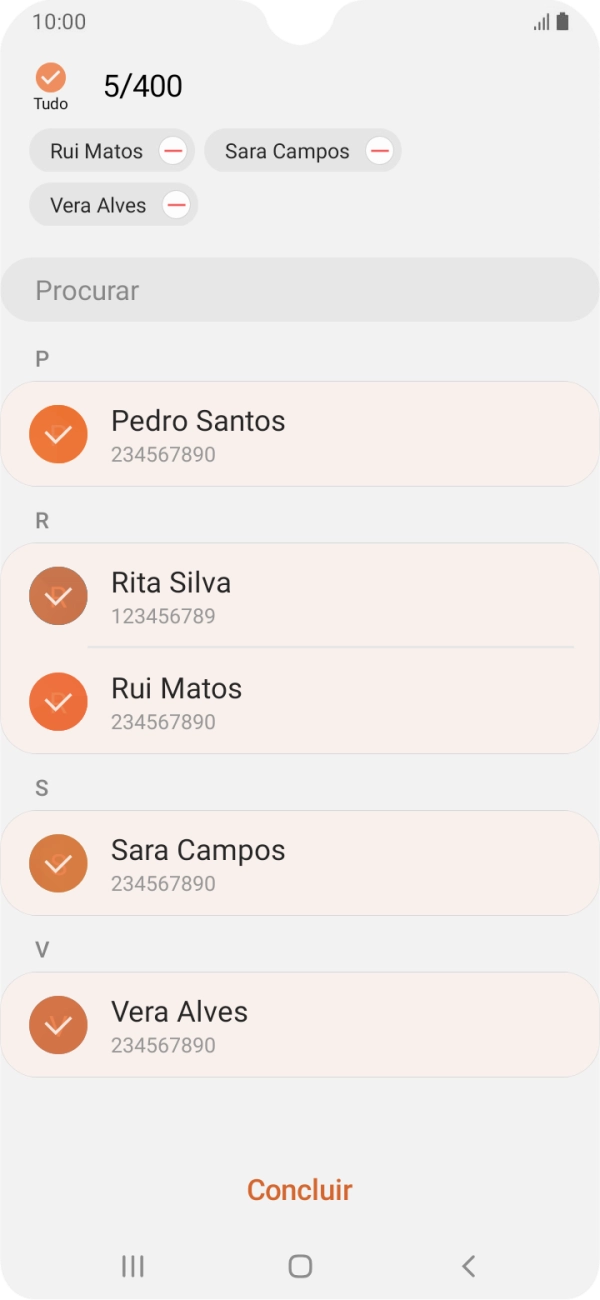The width and height of the screenshot is (600, 1300).
Task: Tap the remove icon on Vera Alves chip
Action: coord(176,204)
